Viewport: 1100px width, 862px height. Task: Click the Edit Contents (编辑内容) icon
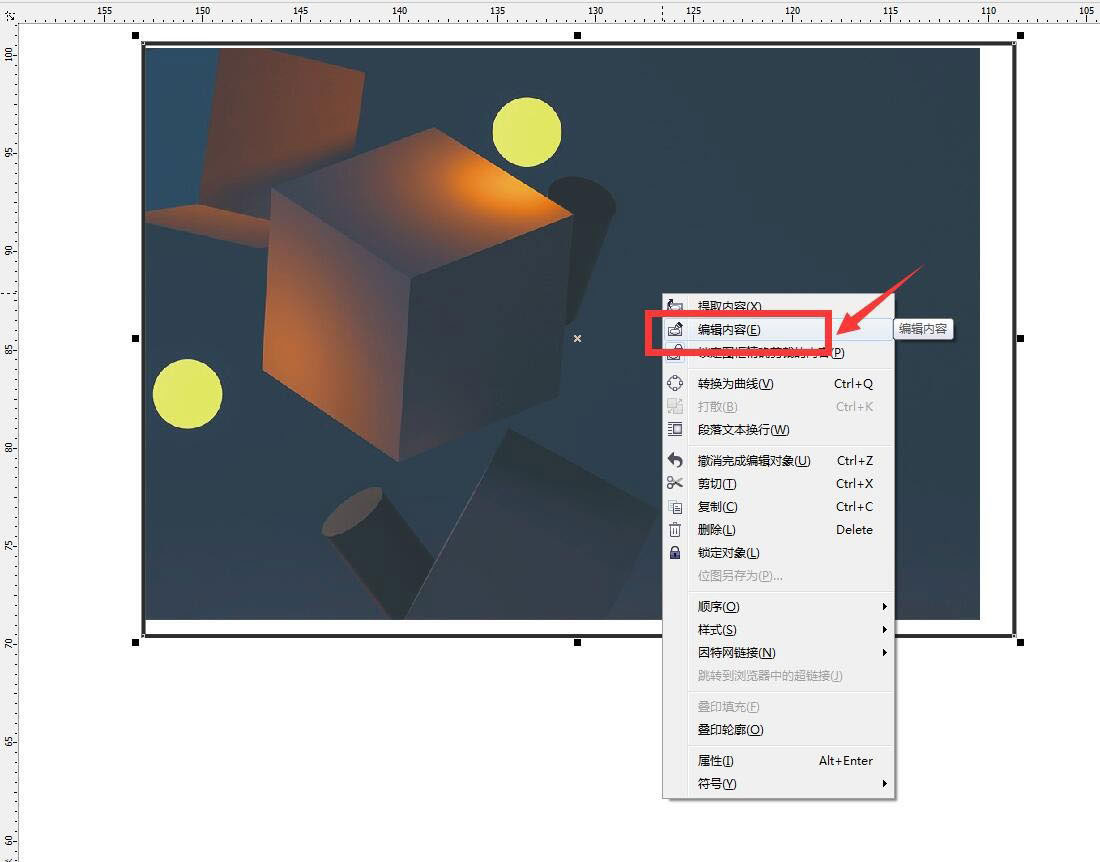[x=675, y=329]
